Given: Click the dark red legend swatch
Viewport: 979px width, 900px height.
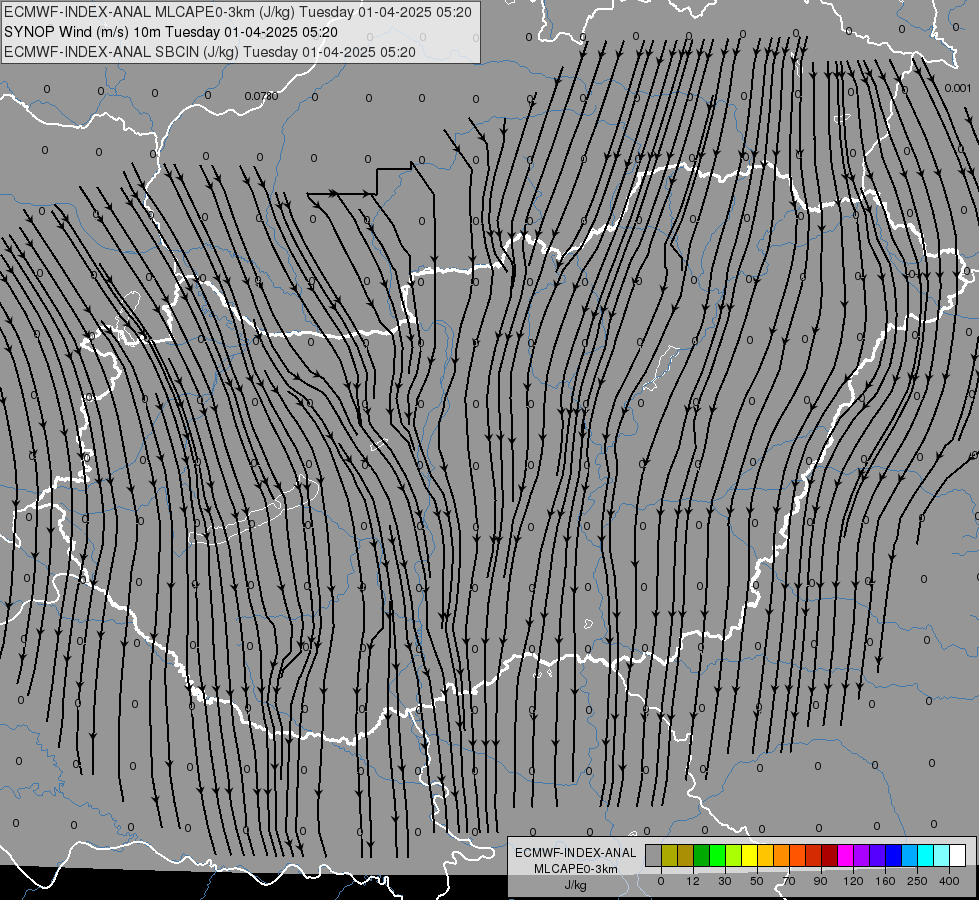Looking at the screenshot, I should click(829, 855).
